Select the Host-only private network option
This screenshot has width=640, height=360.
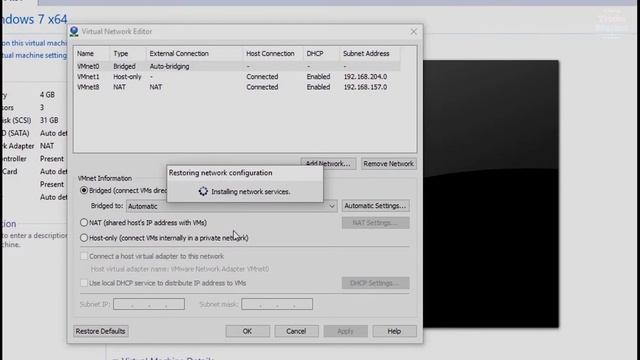[84, 238]
